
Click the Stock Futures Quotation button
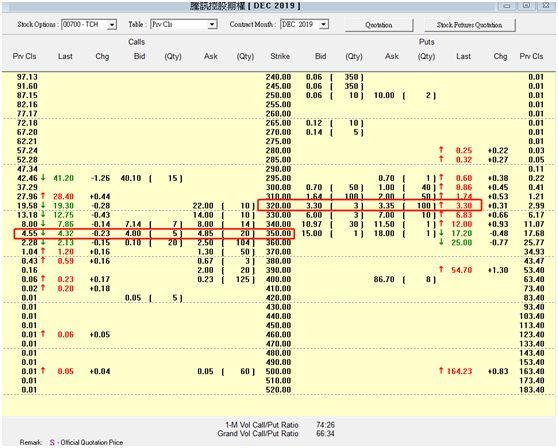click(469, 25)
